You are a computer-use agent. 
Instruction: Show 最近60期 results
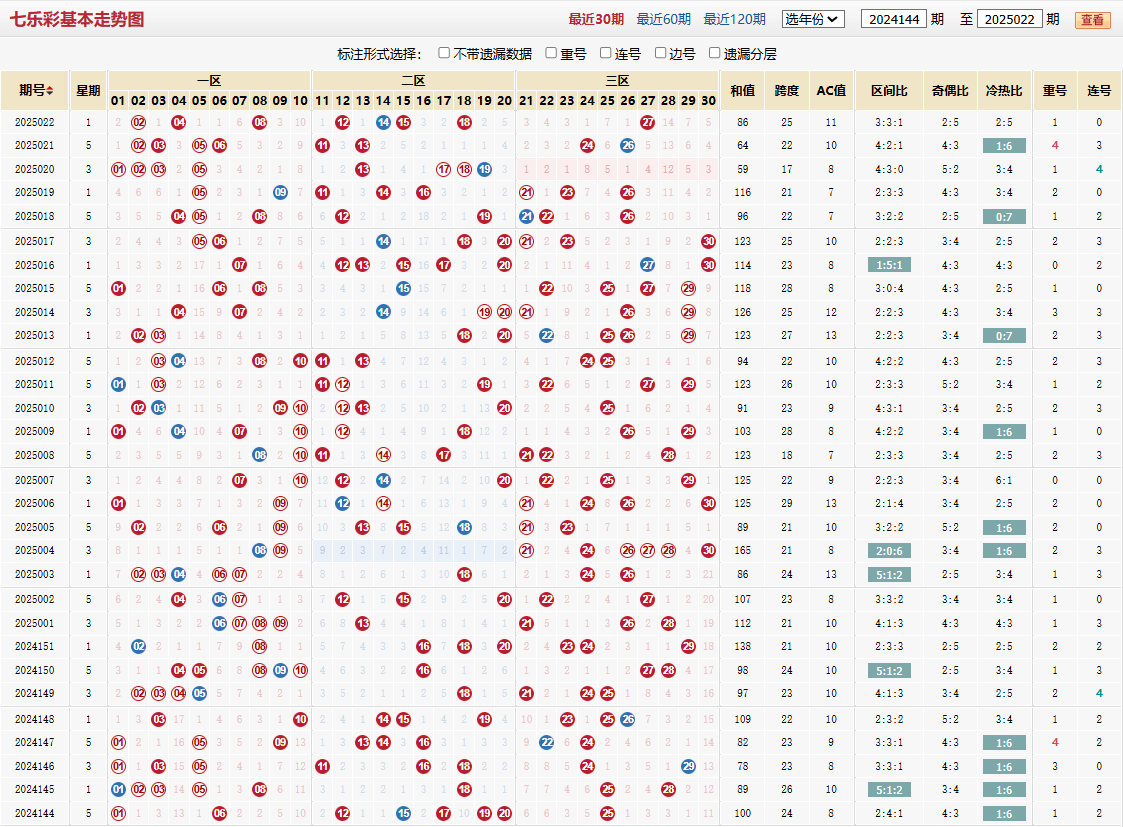coord(663,19)
